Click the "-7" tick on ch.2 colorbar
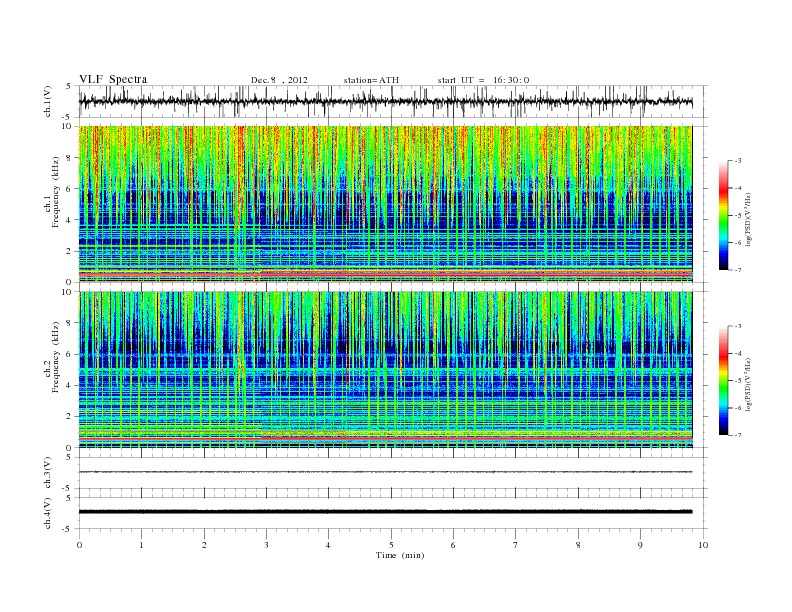792x612 pixels. tap(738, 435)
